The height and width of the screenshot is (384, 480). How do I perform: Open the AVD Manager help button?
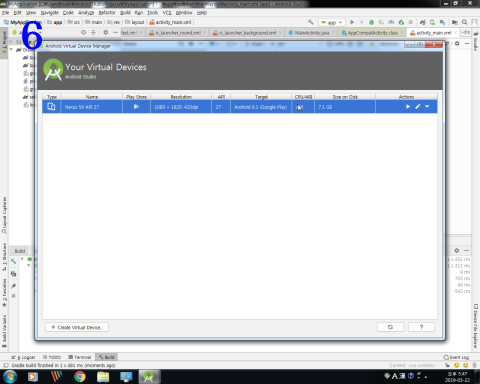click(421, 327)
